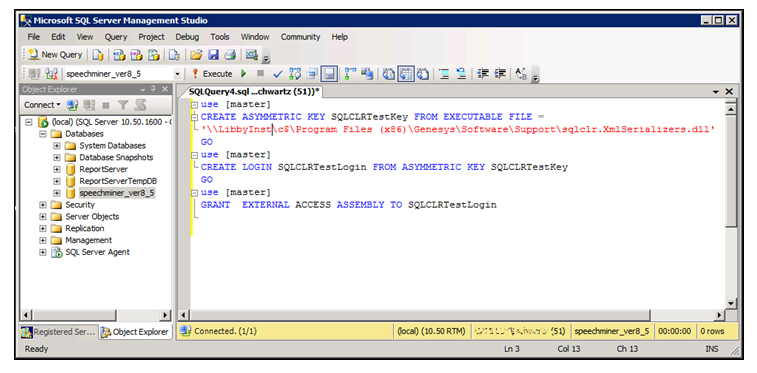The image size is (757, 373).
Task: Collapse the Databases folder
Action: click(42, 134)
